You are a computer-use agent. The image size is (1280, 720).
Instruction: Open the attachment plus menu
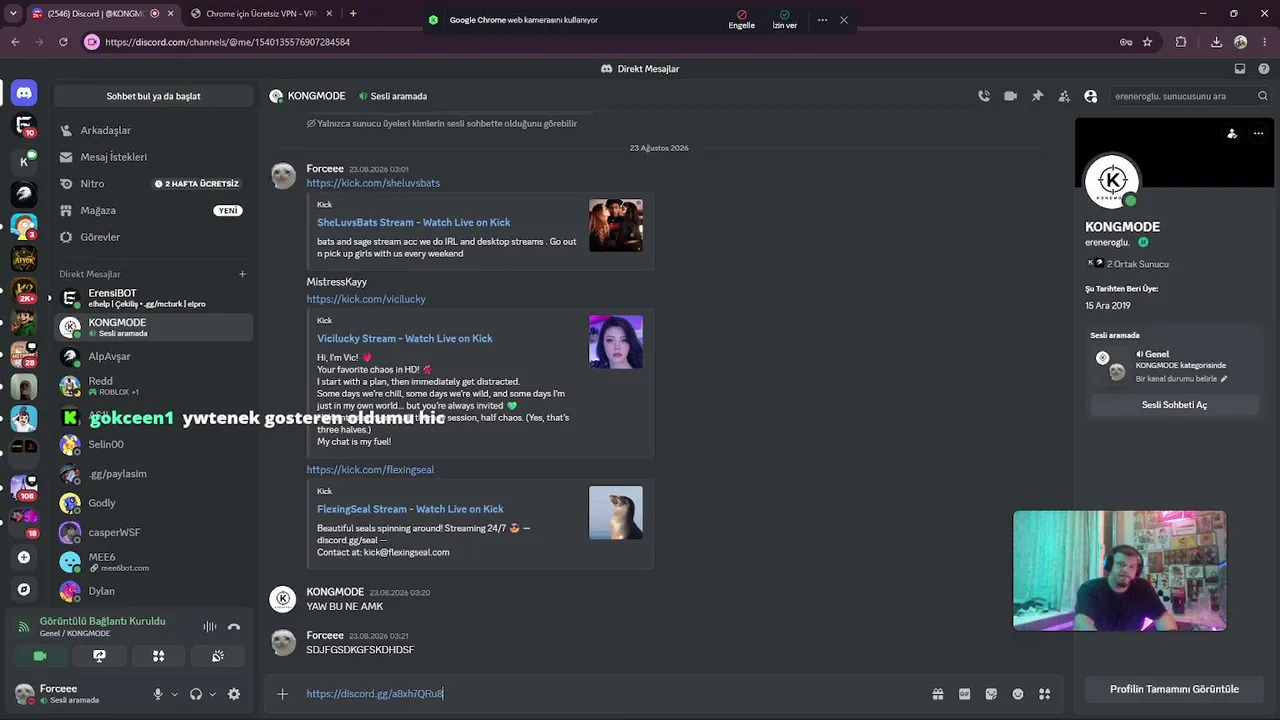[x=282, y=694]
